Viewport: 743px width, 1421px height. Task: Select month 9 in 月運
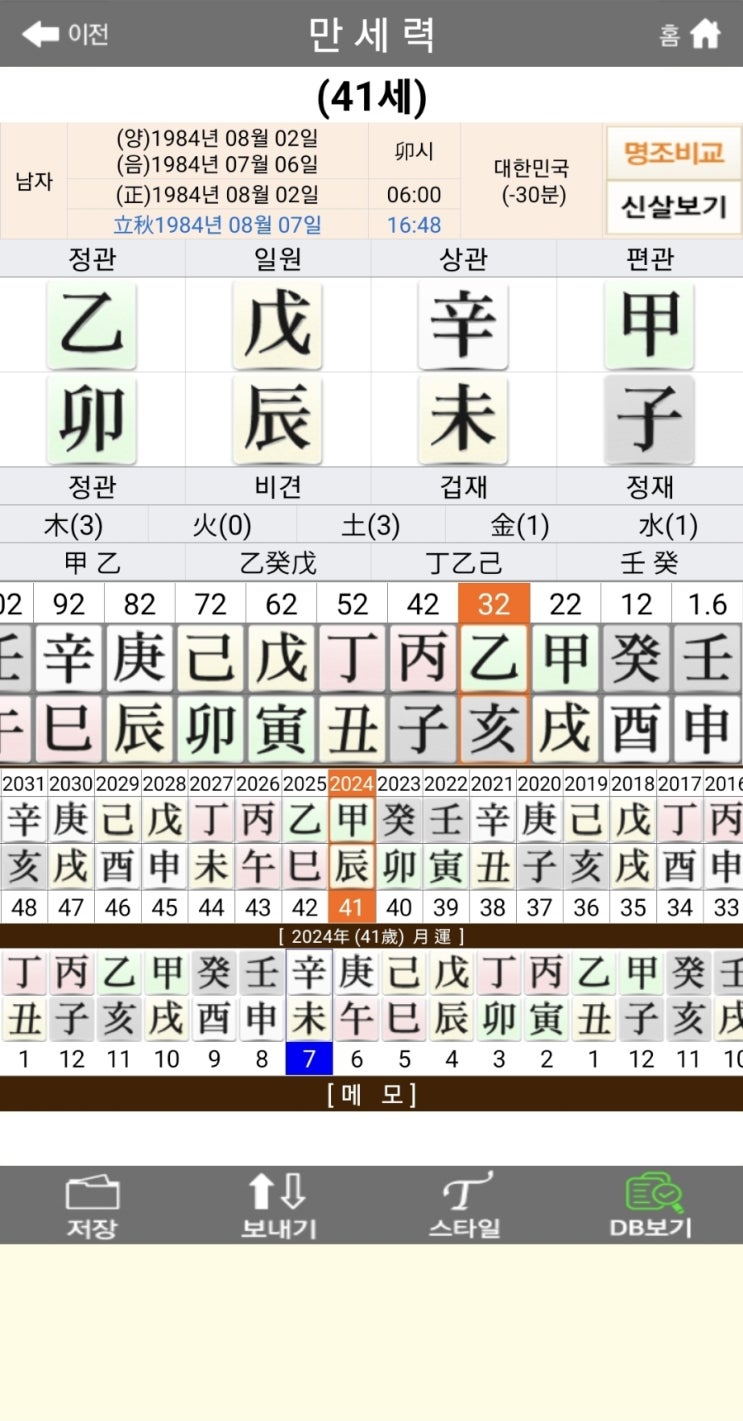pyautogui.click(x=214, y=1059)
